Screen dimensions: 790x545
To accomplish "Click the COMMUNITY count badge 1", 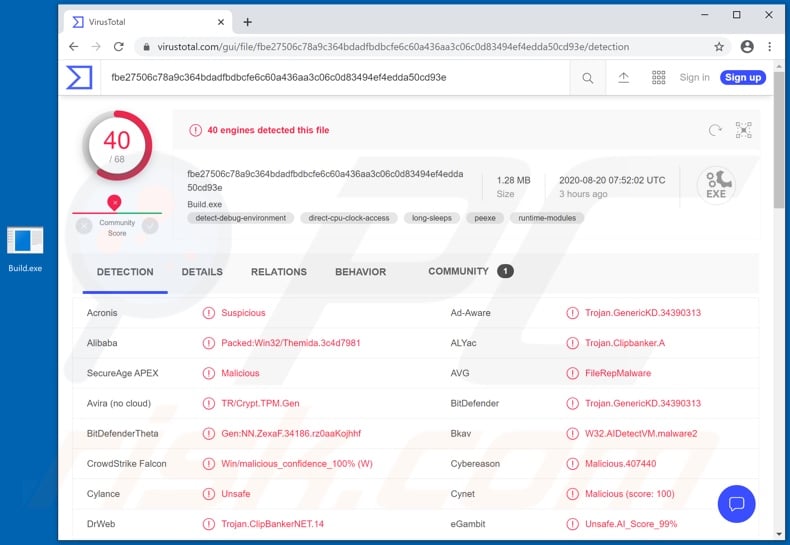I will (505, 271).
